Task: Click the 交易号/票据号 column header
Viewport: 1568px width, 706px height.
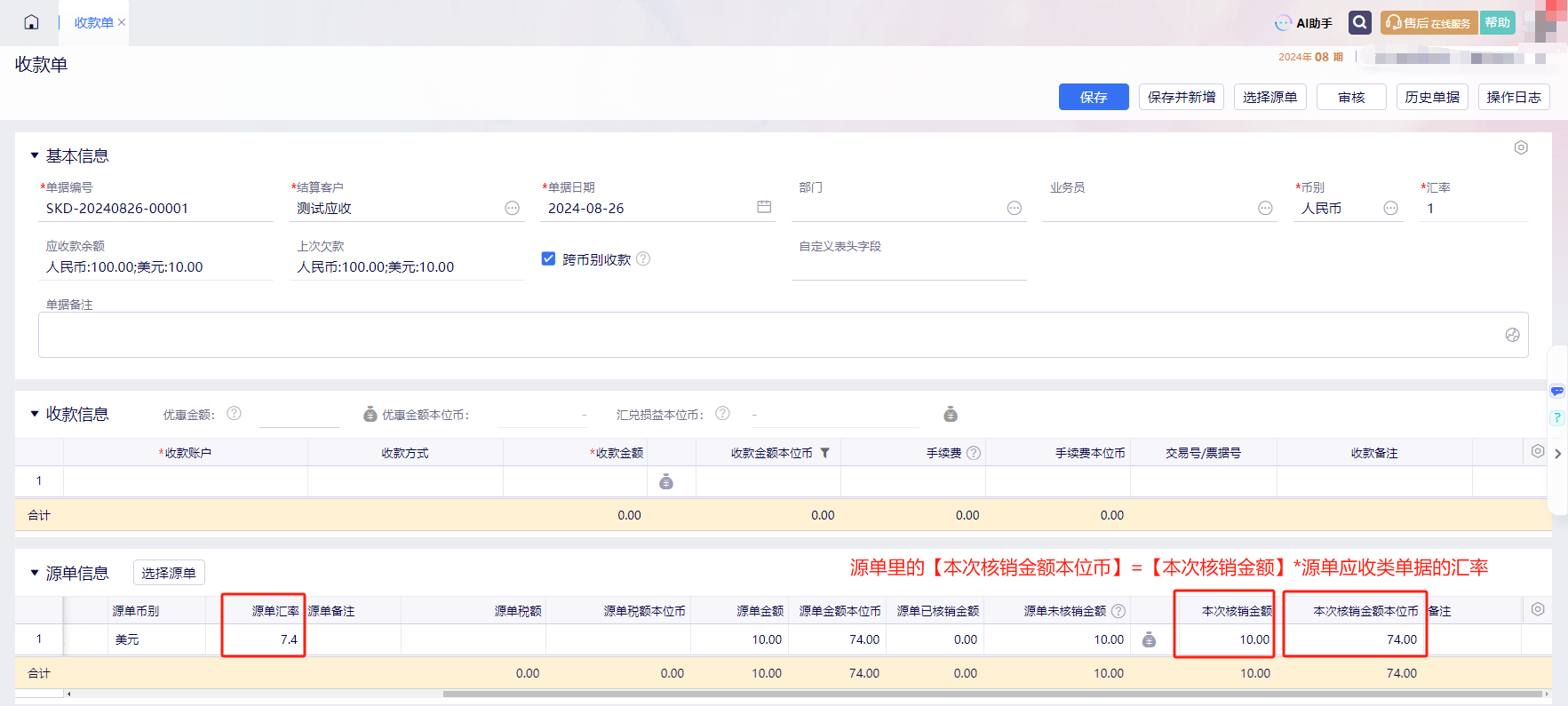Action: (1203, 453)
